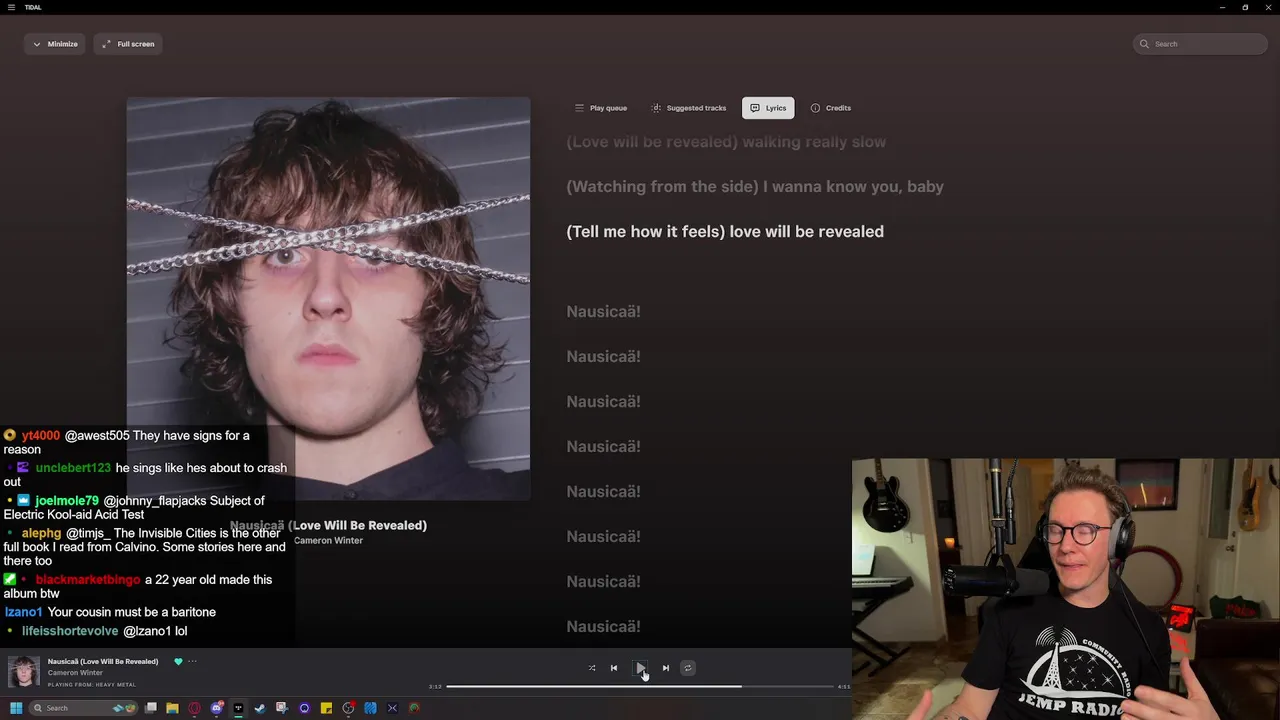Jump to lyric '(Tell me how it feels)'
Viewport: 1280px width, 720px height.
[646, 231]
